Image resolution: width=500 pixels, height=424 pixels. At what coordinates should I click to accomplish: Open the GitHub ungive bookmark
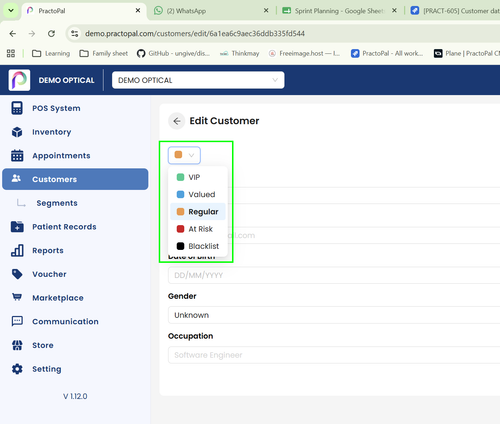[174, 53]
